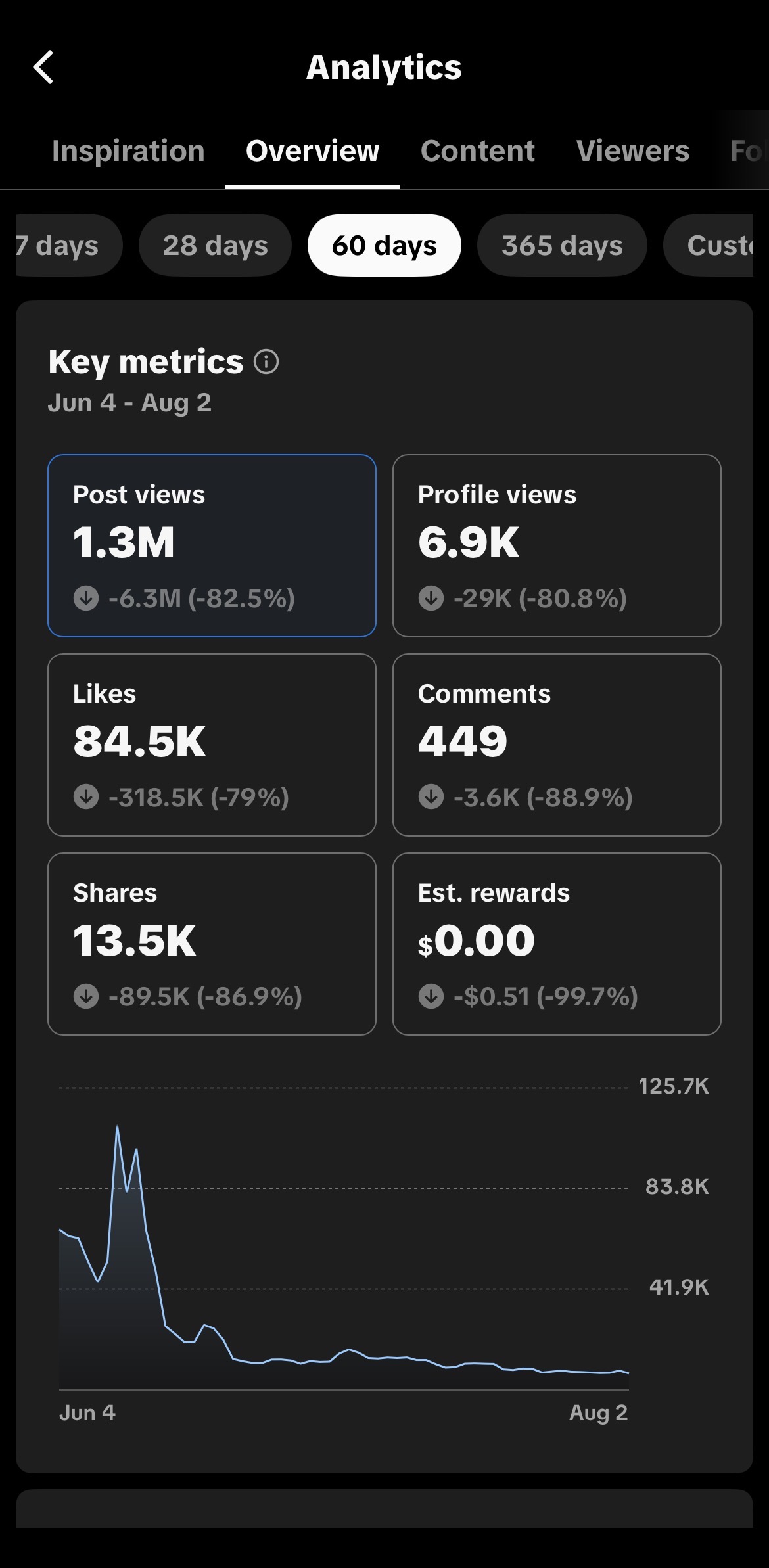Choose the Custom date range option
Viewport: 769px width, 1568px height.
(x=709, y=245)
